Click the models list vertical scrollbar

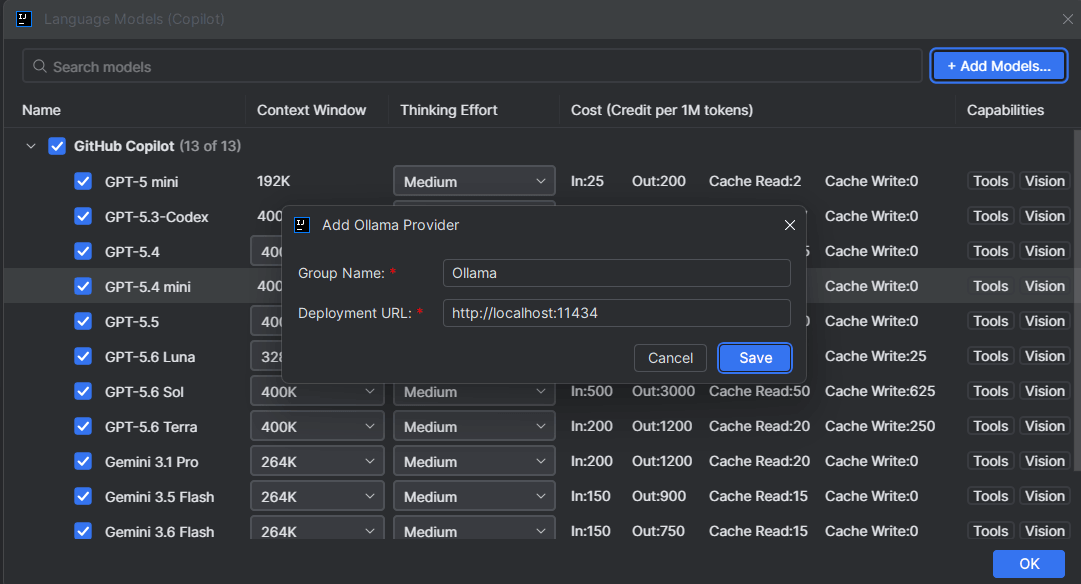click(x=1077, y=300)
